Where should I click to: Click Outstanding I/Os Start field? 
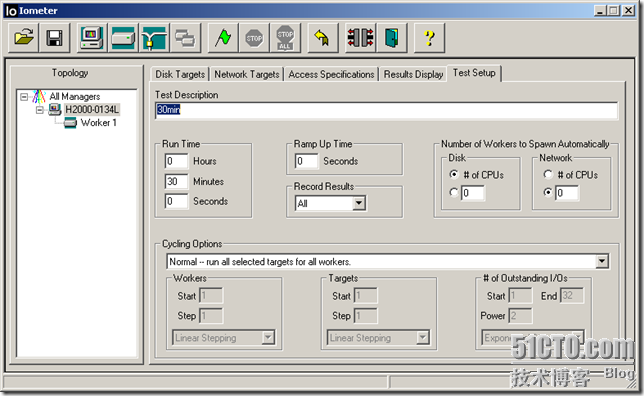[x=520, y=296]
